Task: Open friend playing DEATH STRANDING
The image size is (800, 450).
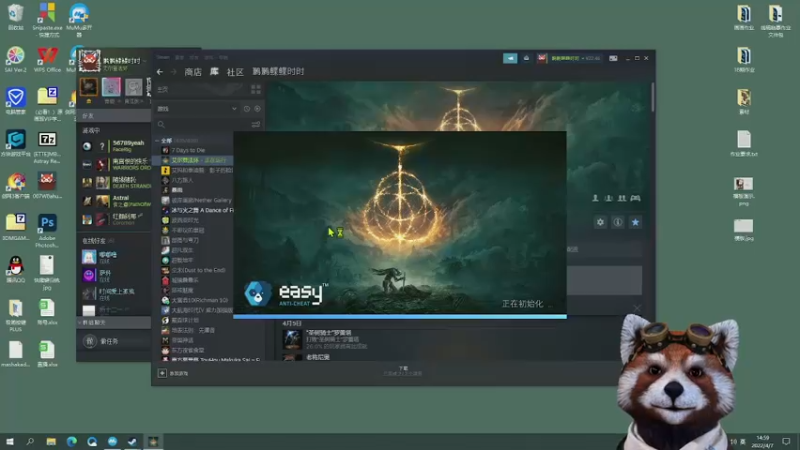Action: coord(115,183)
